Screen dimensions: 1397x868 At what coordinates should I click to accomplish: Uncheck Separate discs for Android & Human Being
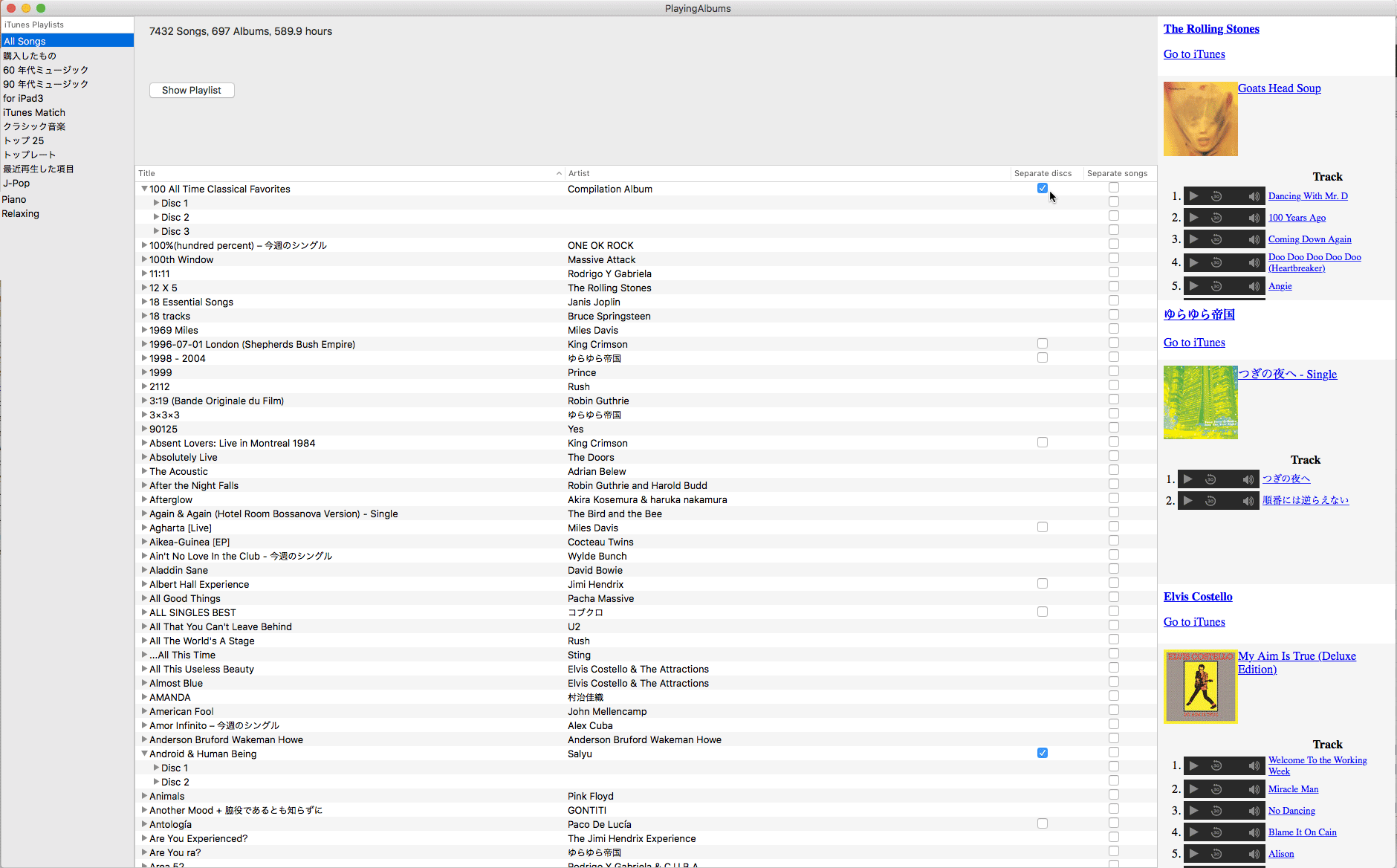click(x=1043, y=753)
